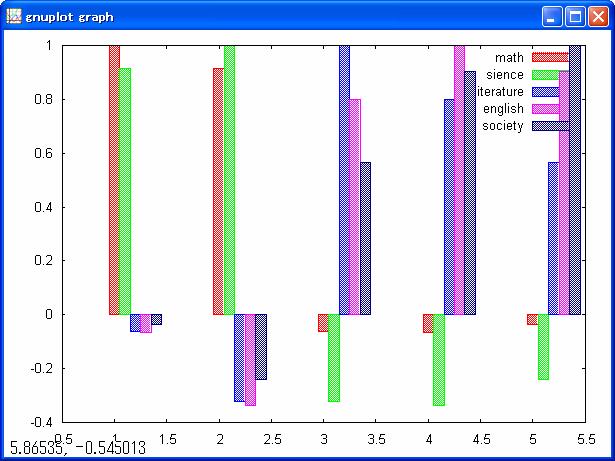Click the tall red math bar in group 1
Viewport: 615px width, 461px height.
(114, 180)
